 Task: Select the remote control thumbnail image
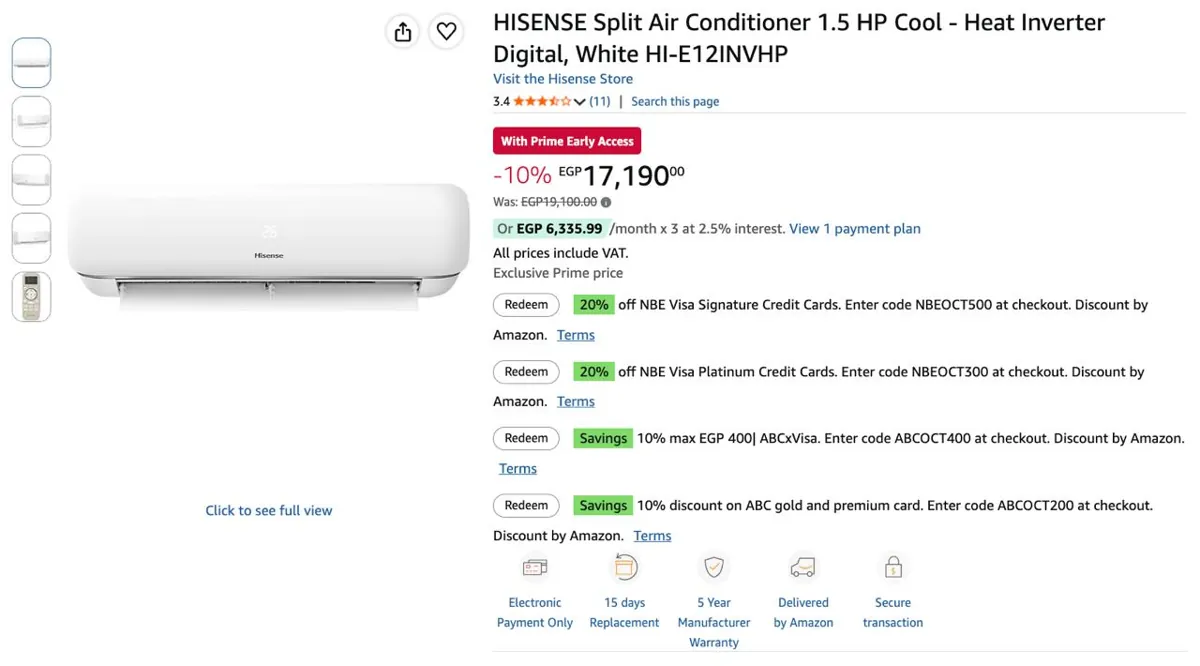pyautogui.click(x=31, y=297)
